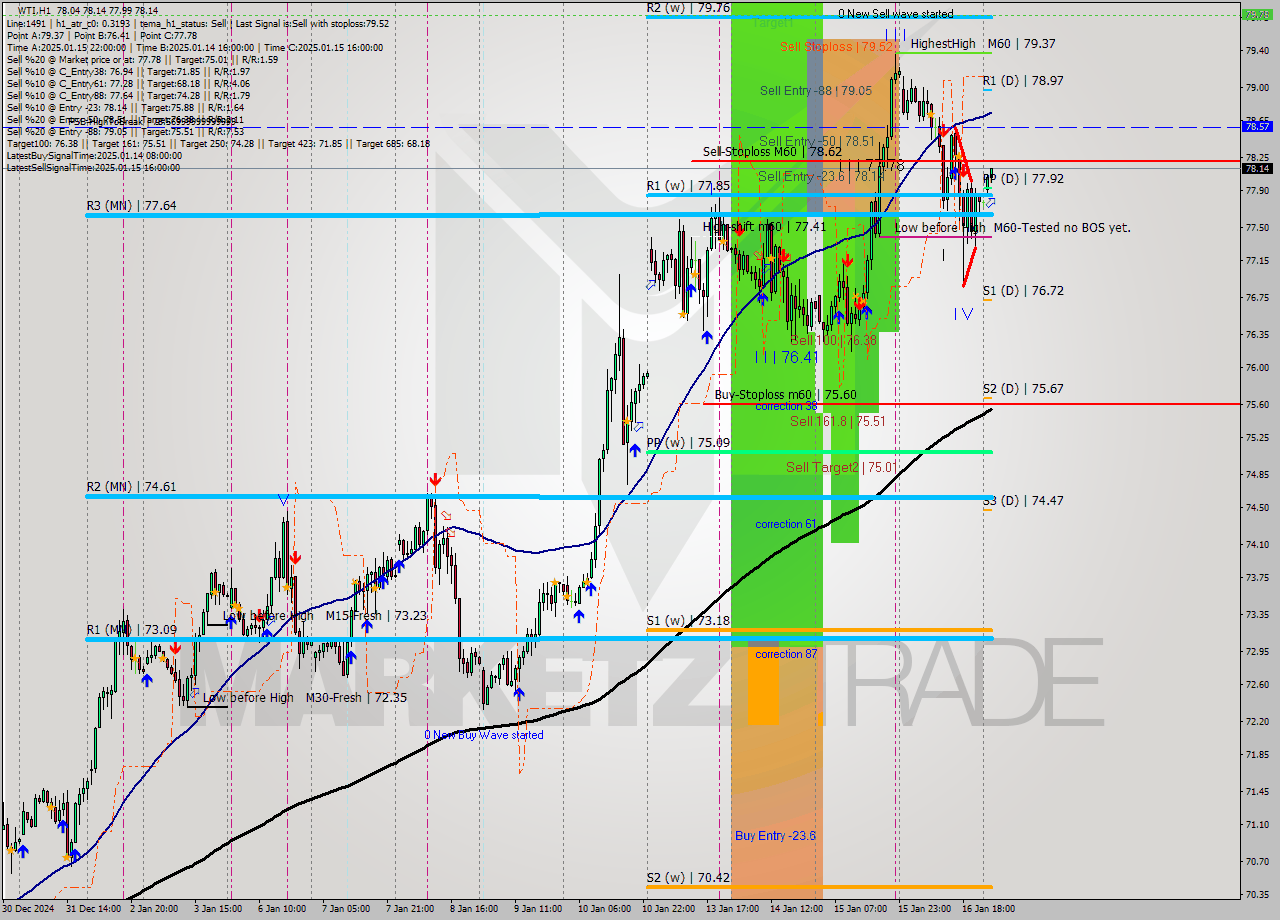Image resolution: width=1280 pixels, height=920 pixels.
Task: Select 'LatestBuySignalTime:2025.01.14 08:00:00' text
Action: (x=94, y=156)
